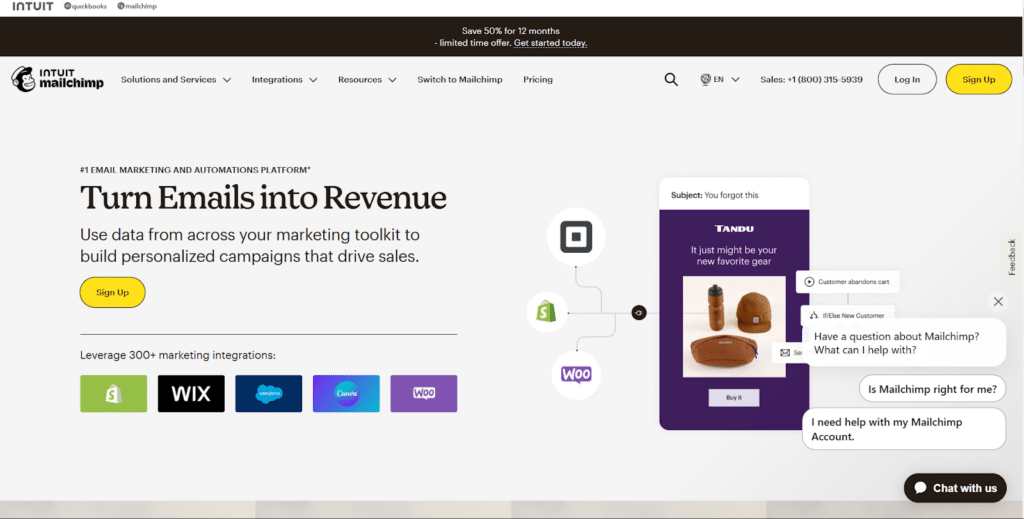
Task: Click the round Shopify bag icon
Action: (547, 312)
